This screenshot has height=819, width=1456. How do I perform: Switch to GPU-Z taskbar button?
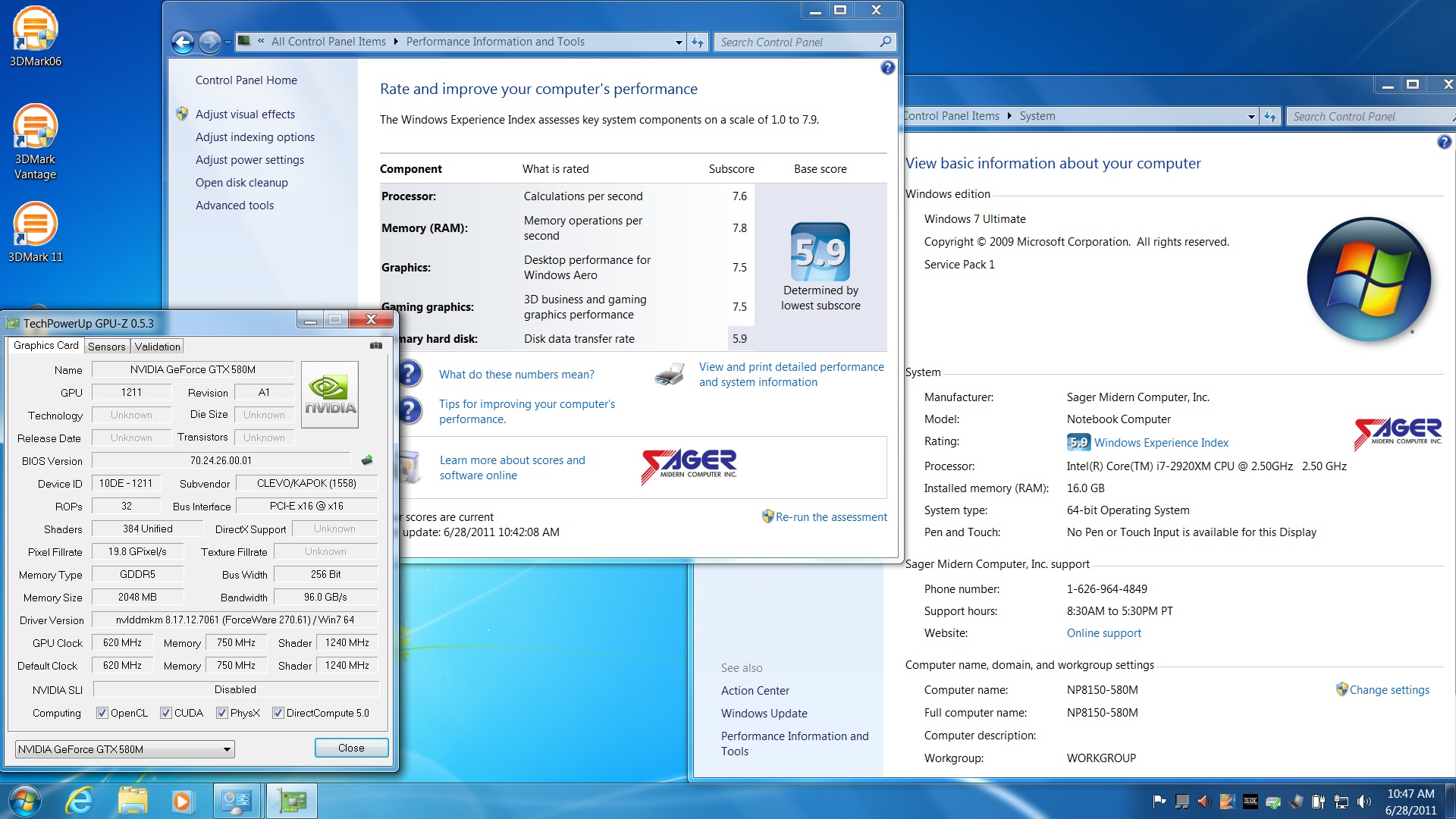[x=292, y=801]
